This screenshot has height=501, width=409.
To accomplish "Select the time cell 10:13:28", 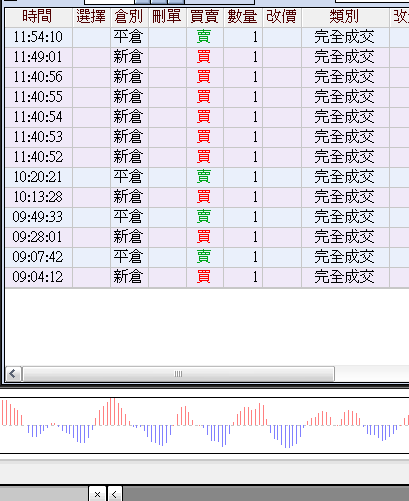I will click(38, 197).
